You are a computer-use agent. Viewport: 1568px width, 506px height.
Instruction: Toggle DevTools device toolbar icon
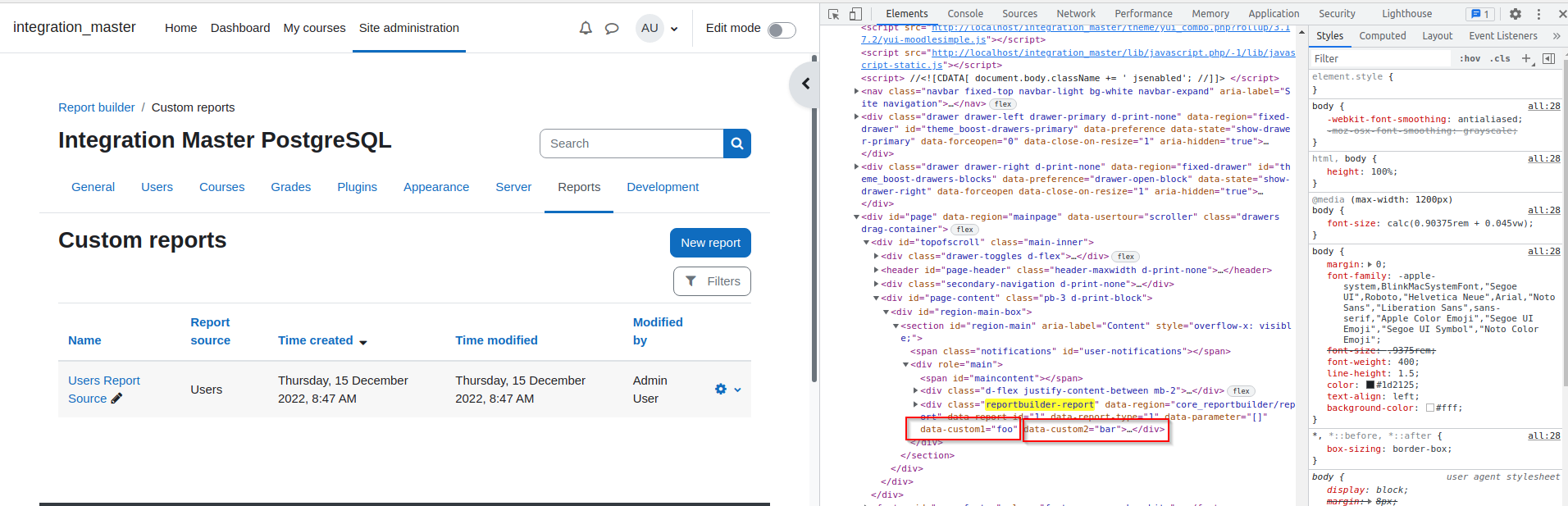pyautogui.click(x=855, y=14)
